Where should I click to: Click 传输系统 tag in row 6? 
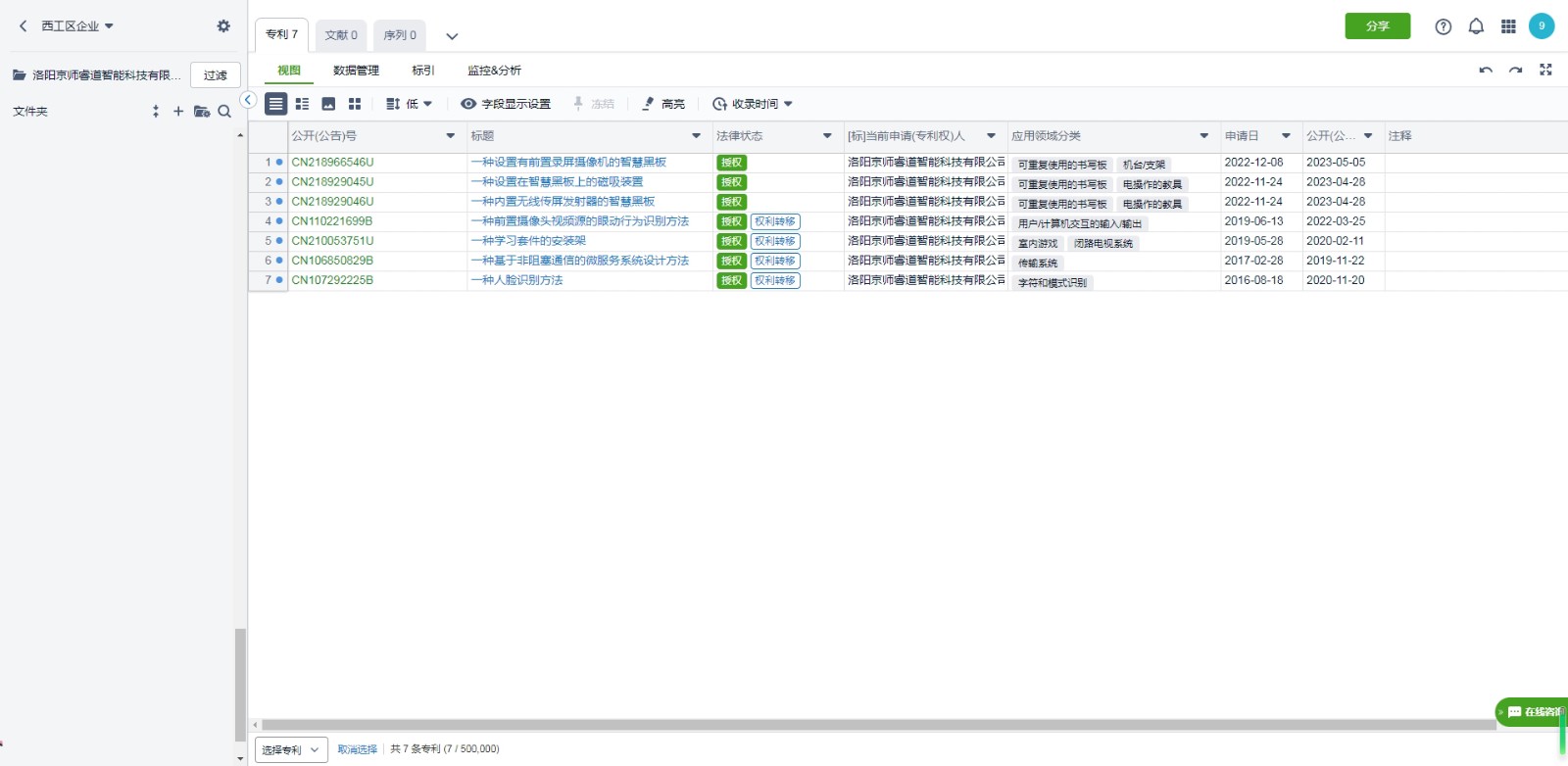coord(1038,263)
